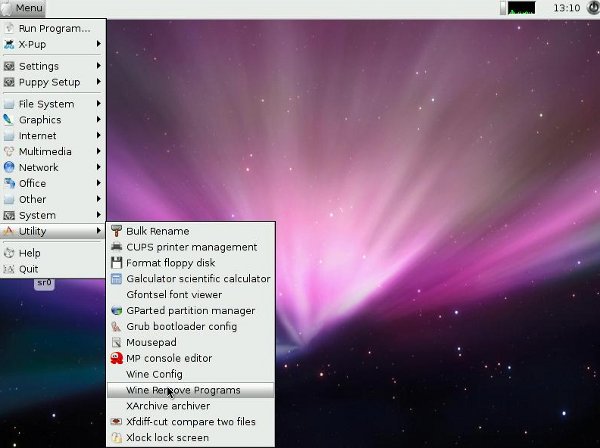Expand the Graphics submenu arrow

[x=99, y=119]
